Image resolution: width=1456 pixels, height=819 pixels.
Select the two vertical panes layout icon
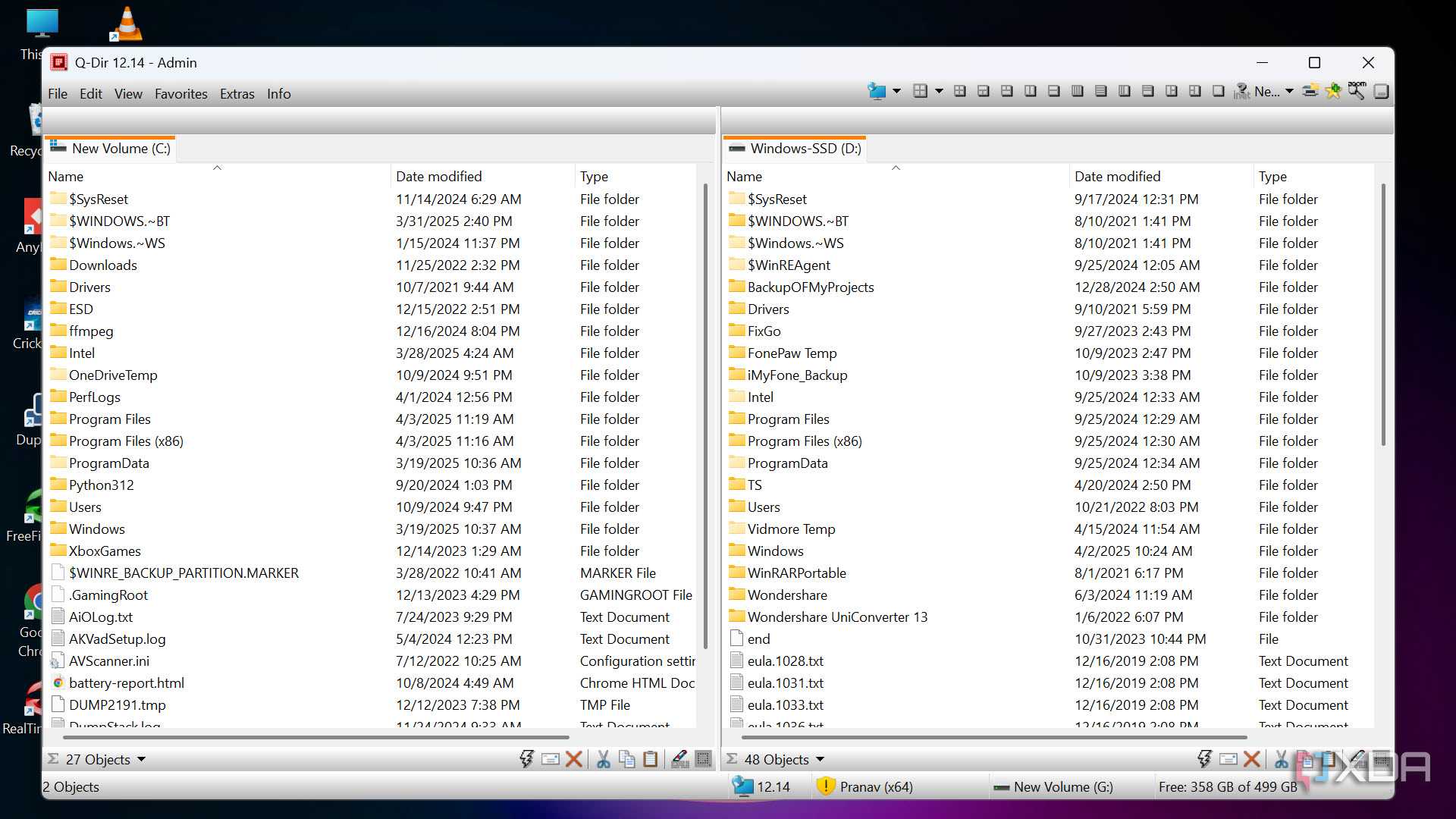(x=1030, y=91)
